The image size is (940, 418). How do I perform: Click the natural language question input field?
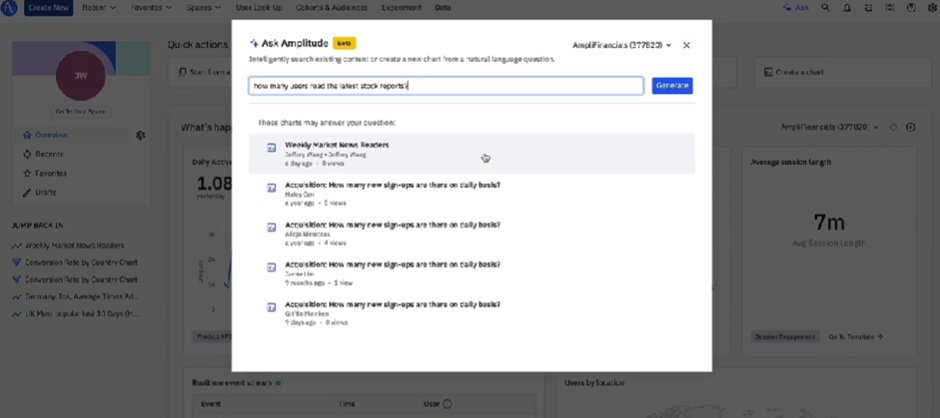point(445,86)
